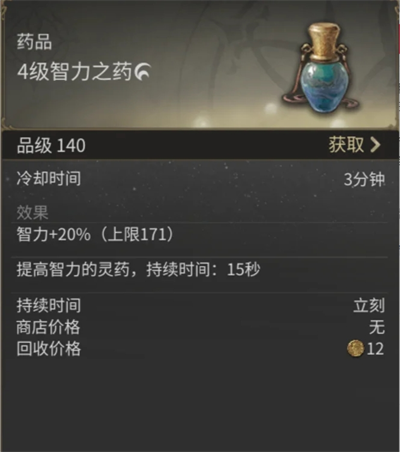Viewport: 400px width, 452px height.
Task: Click the description mentioning 15秒 duration
Action: click(138, 269)
